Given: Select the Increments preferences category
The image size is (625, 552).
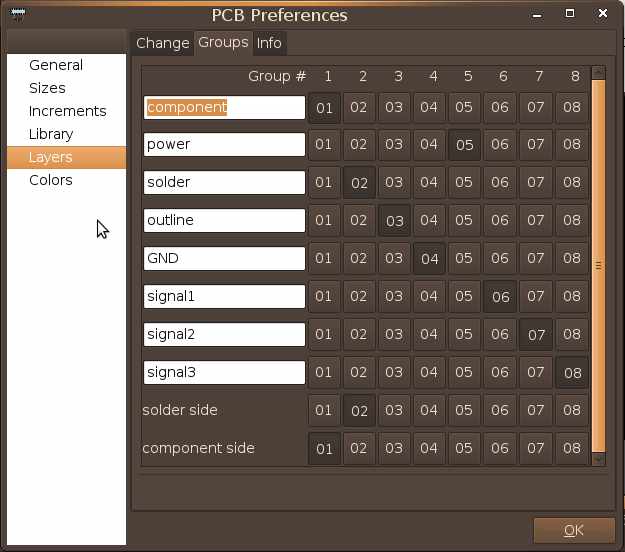Looking at the screenshot, I should coord(67,112).
